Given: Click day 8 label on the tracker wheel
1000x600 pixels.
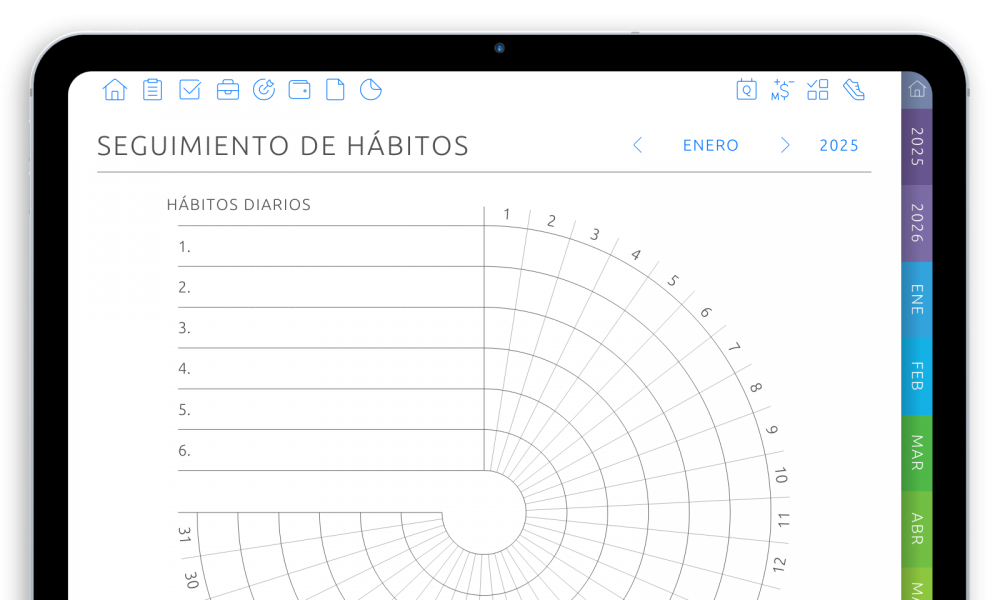Looking at the screenshot, I should pyautogui.click(x=756, y=387).
